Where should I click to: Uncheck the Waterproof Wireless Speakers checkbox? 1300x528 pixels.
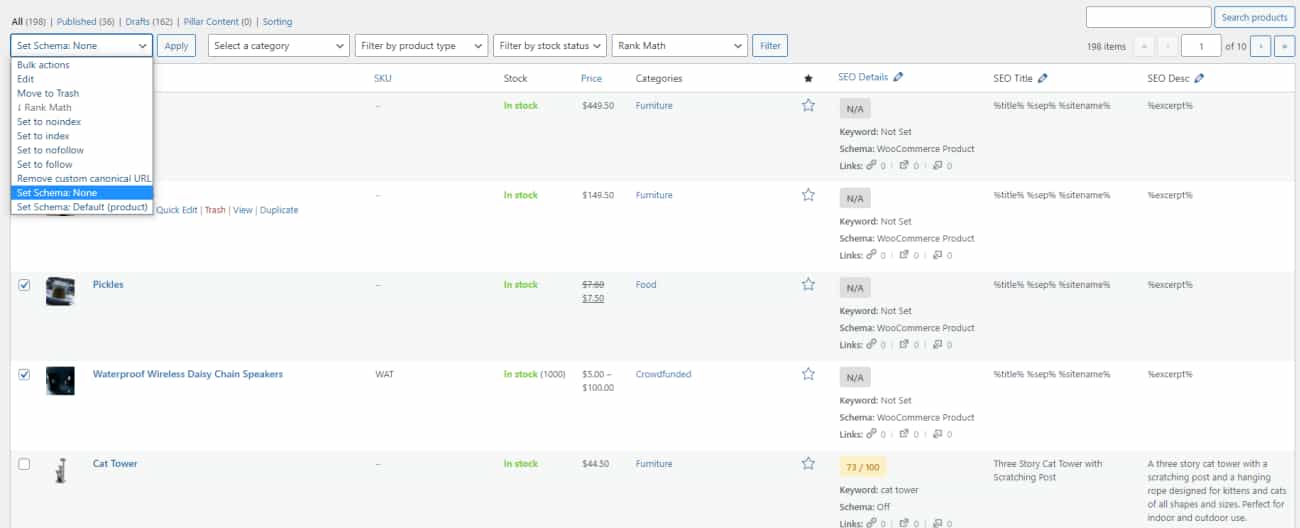24,374
